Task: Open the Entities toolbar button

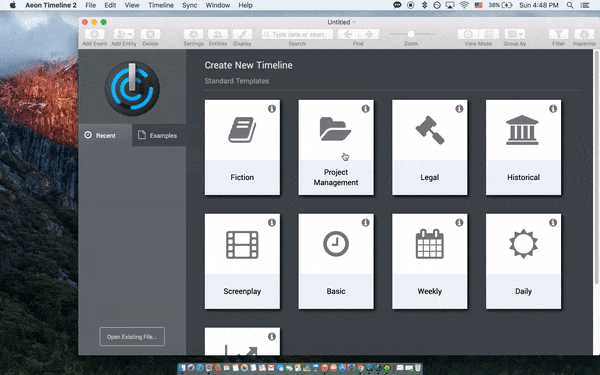Action: (218, 34)
